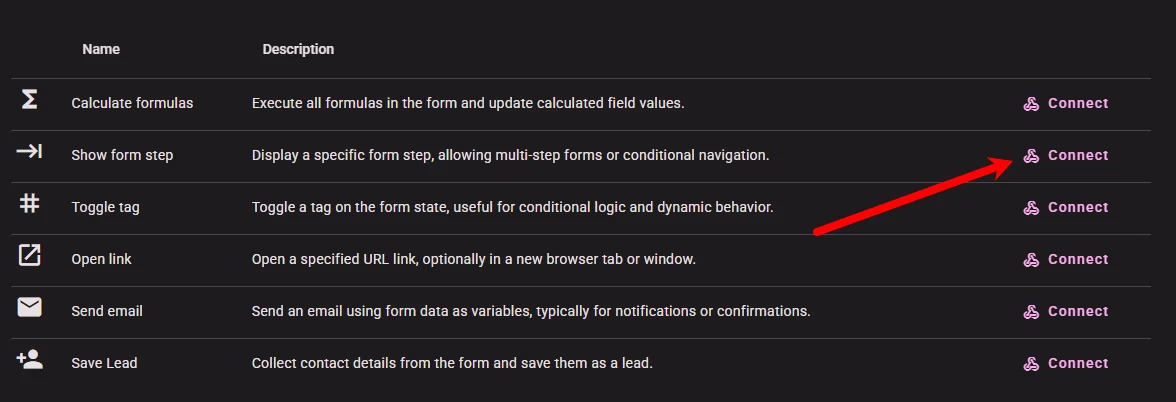Select the Send email row name
The image size is (1176, 402).
106,311
